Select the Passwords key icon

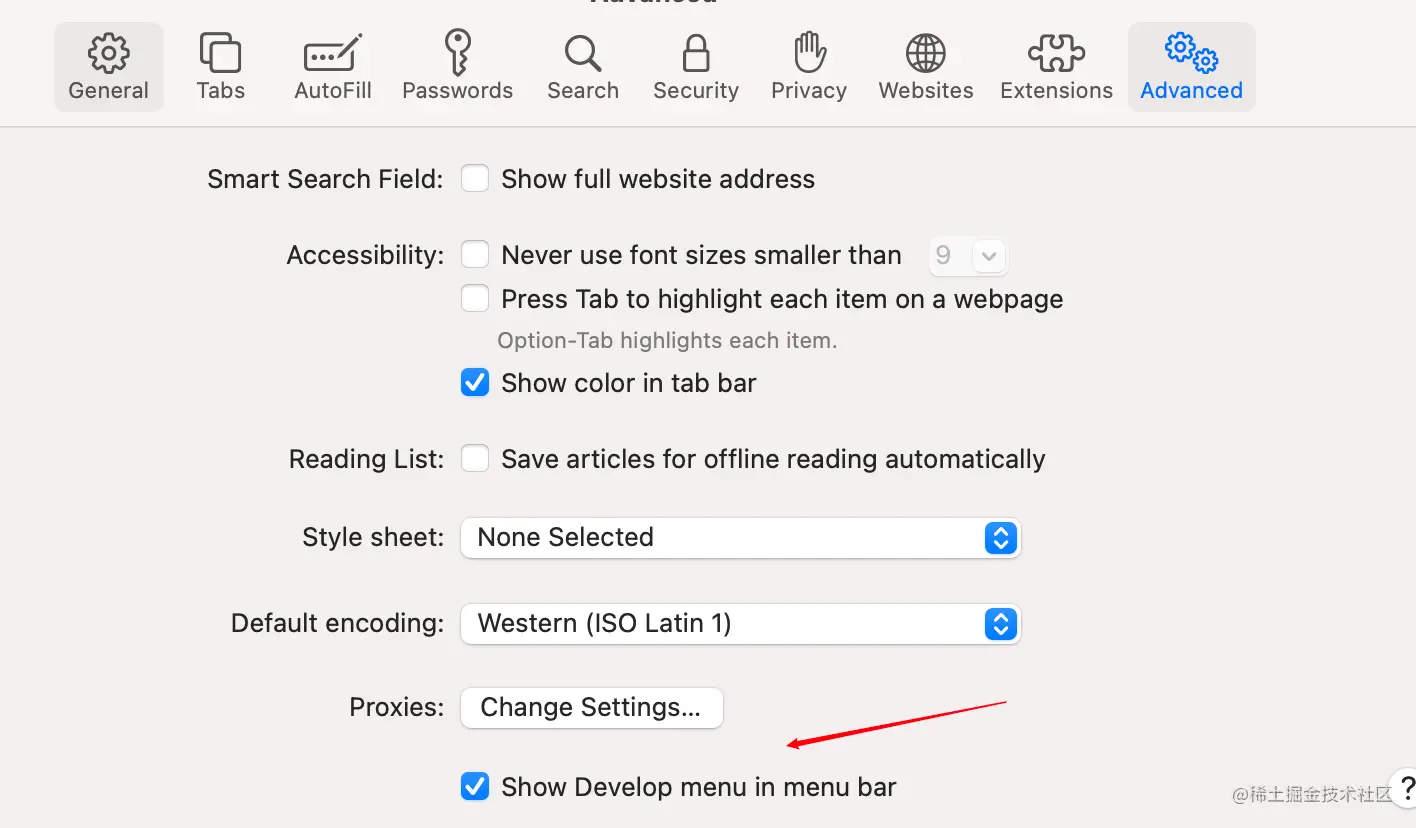point(457,55)
